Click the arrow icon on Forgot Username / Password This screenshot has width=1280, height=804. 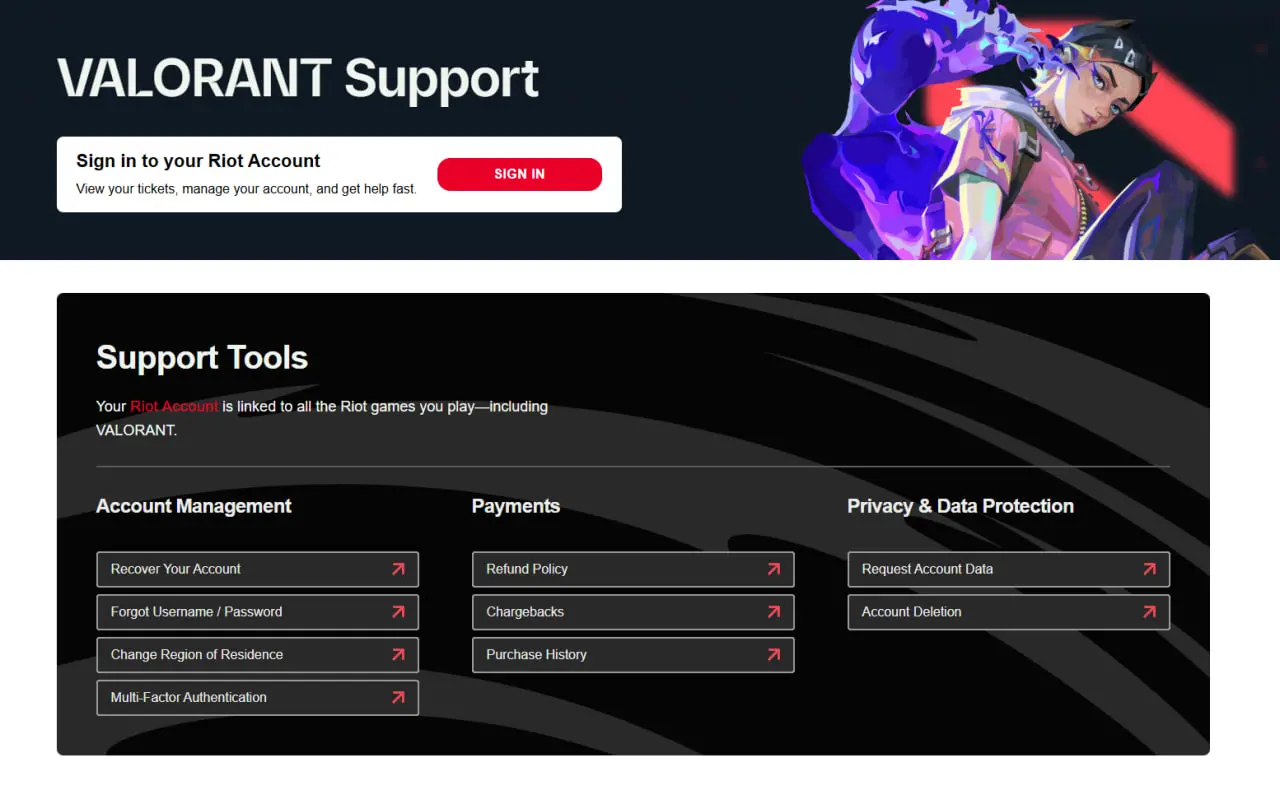click(x=398, y=612)
